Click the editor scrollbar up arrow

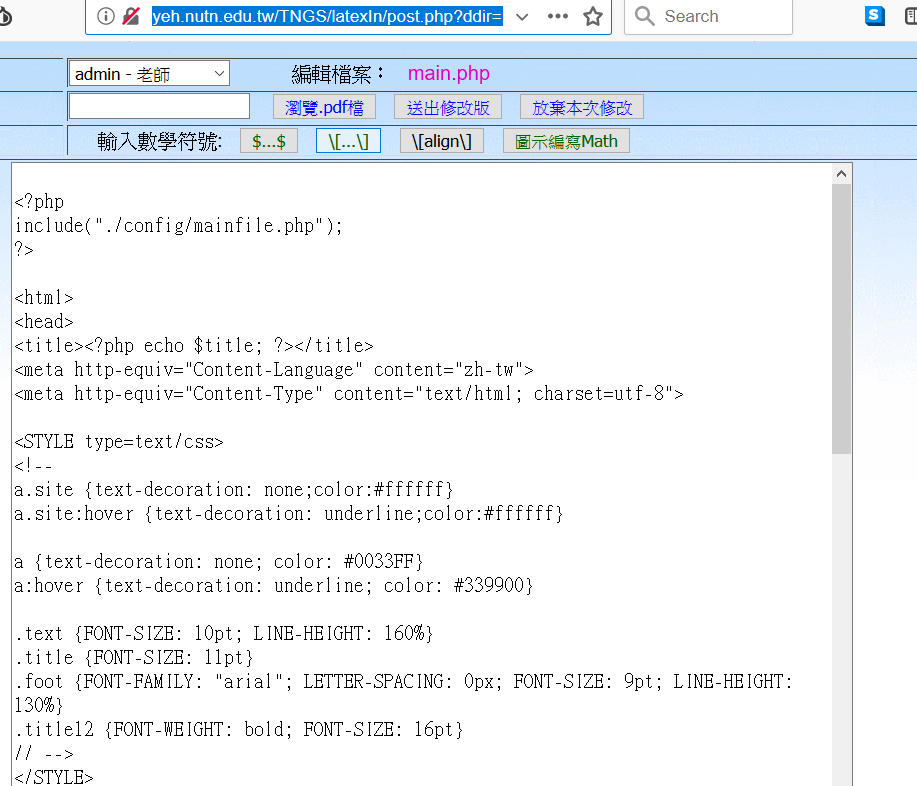point(842,174)
